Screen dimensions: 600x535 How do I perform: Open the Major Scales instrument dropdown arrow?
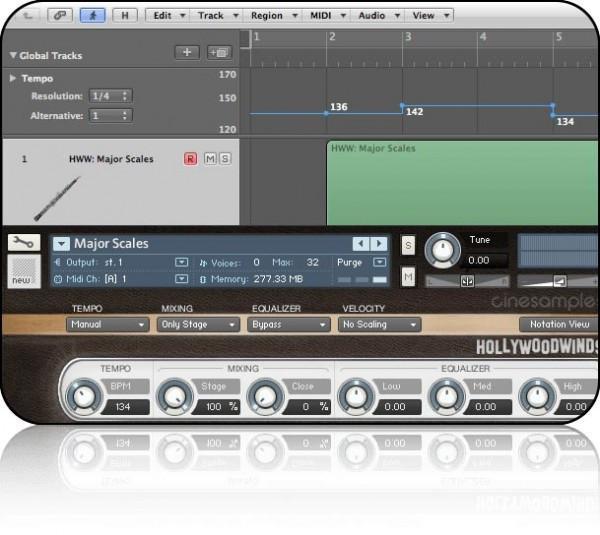[x=61, y=244]
